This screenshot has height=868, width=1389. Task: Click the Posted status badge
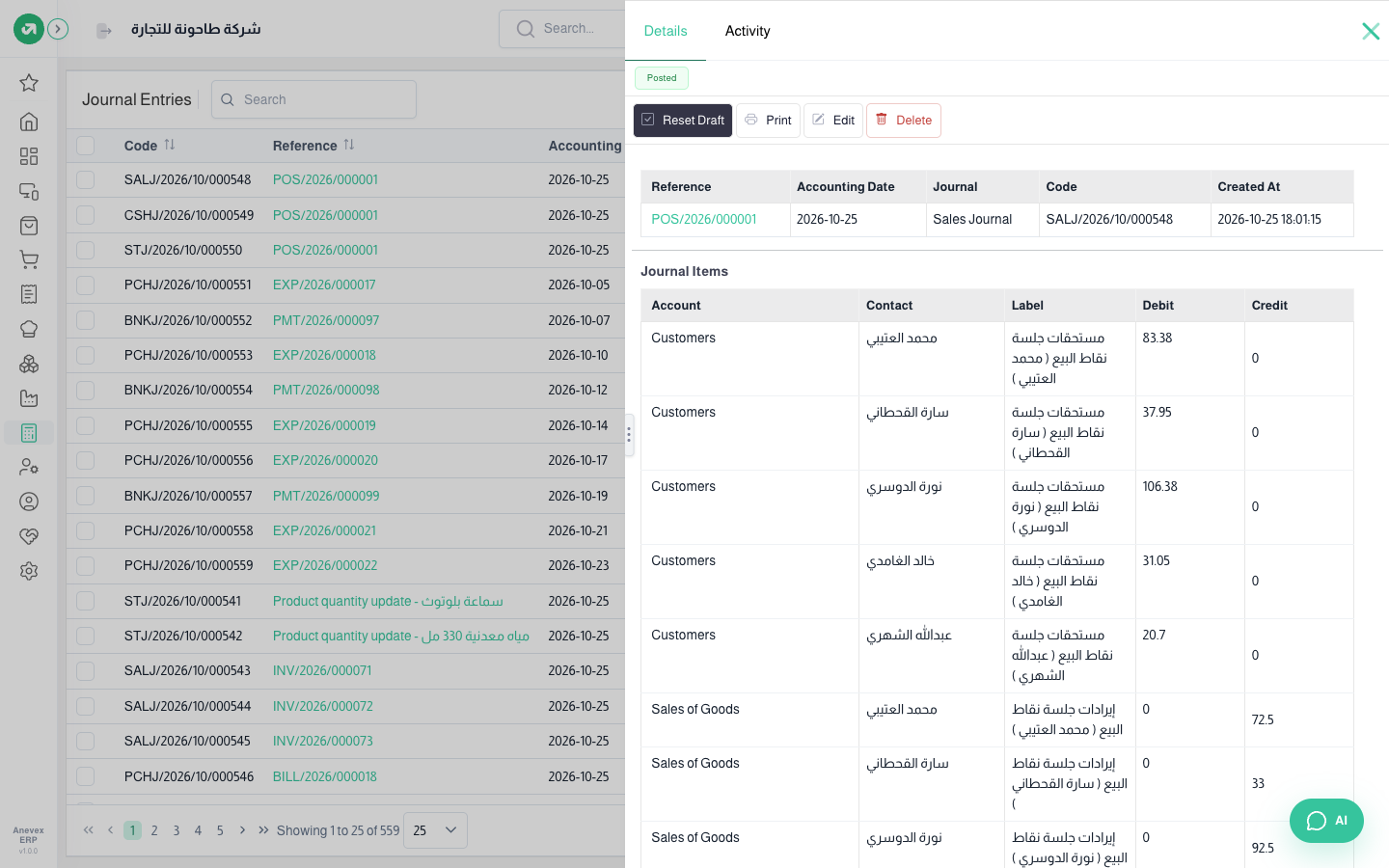(x=662, y=78)
